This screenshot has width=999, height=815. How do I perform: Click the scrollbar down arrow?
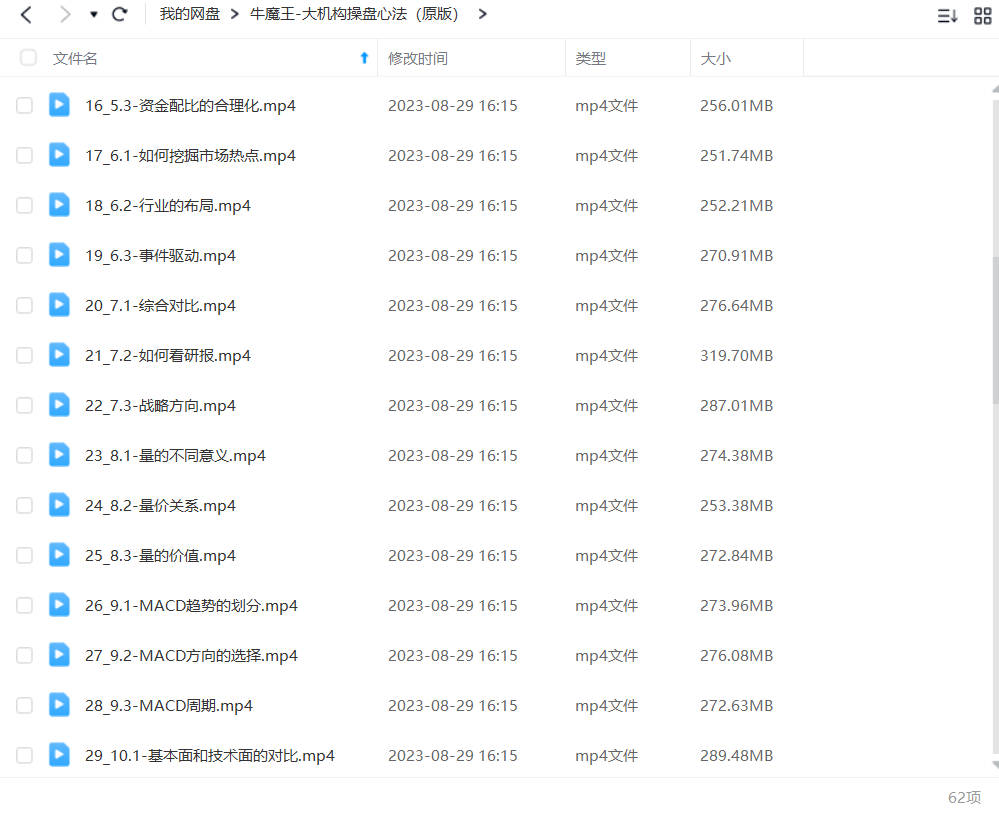pos(996,765)
